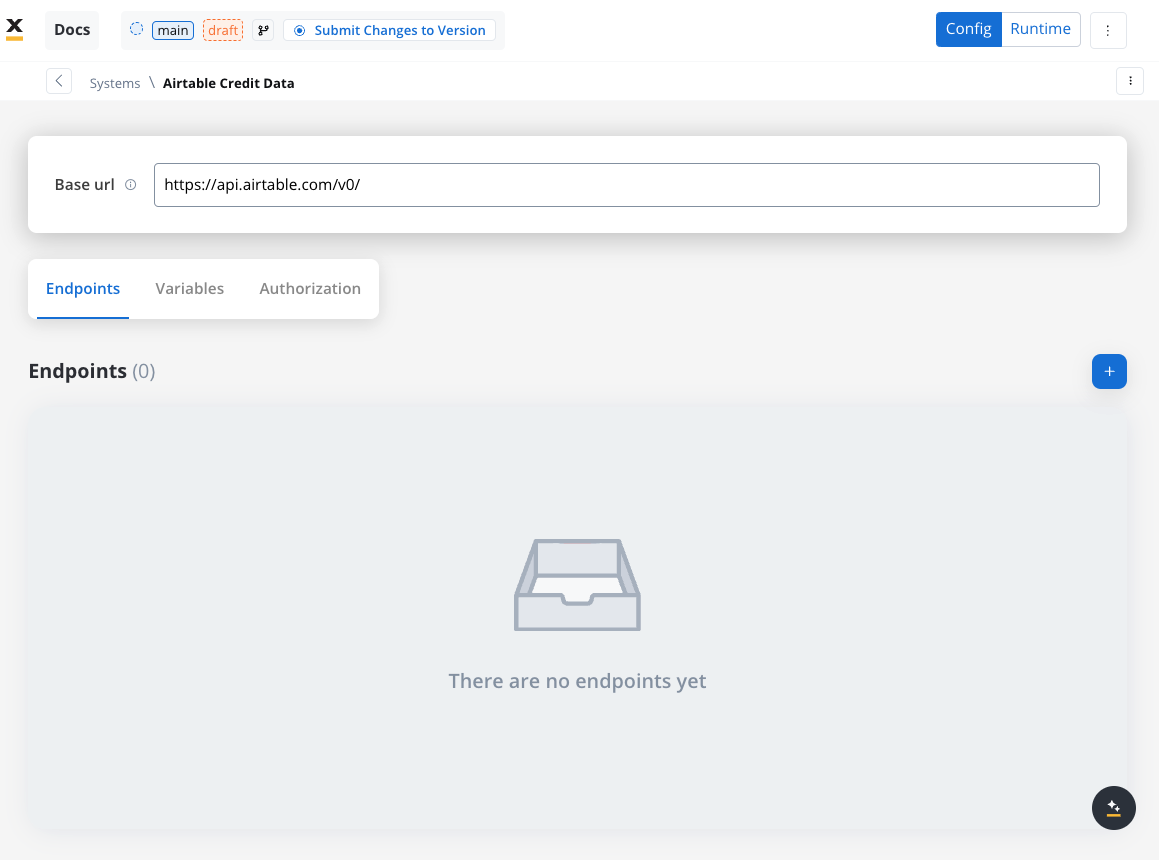Click the X logo icon
This screenshot has width=1159, height=860.
pos(15,30)
